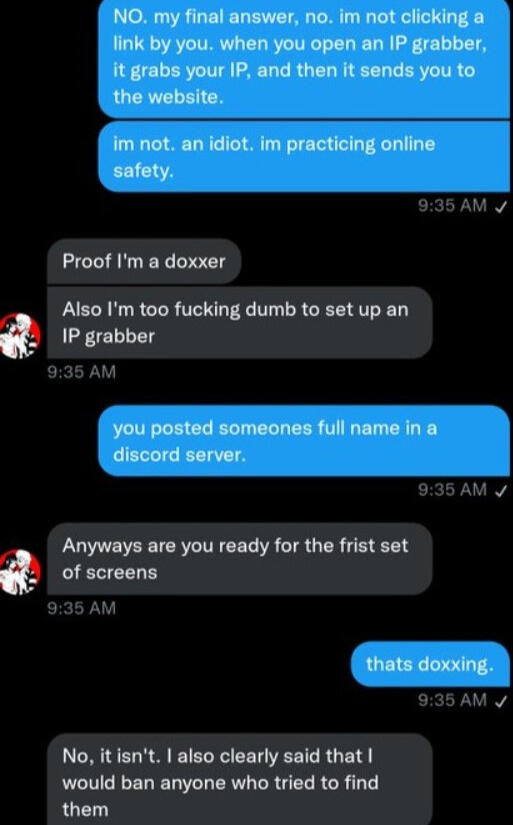513x825 pixels.
Task: Tap the read checkmark after 'practicing online safety'
Action: (x=500, y=206)
